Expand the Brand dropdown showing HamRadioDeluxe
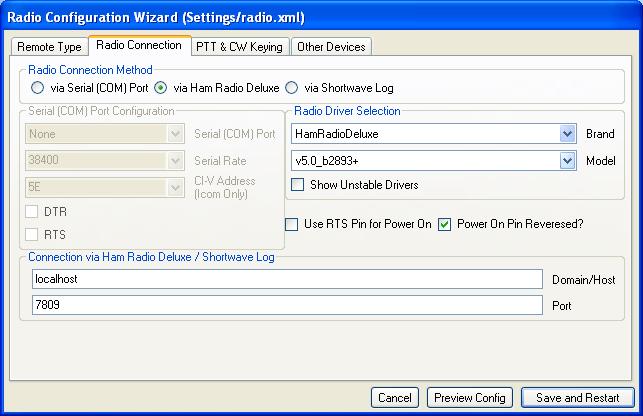This screenshot has width=643, height=416. [568, 133]
